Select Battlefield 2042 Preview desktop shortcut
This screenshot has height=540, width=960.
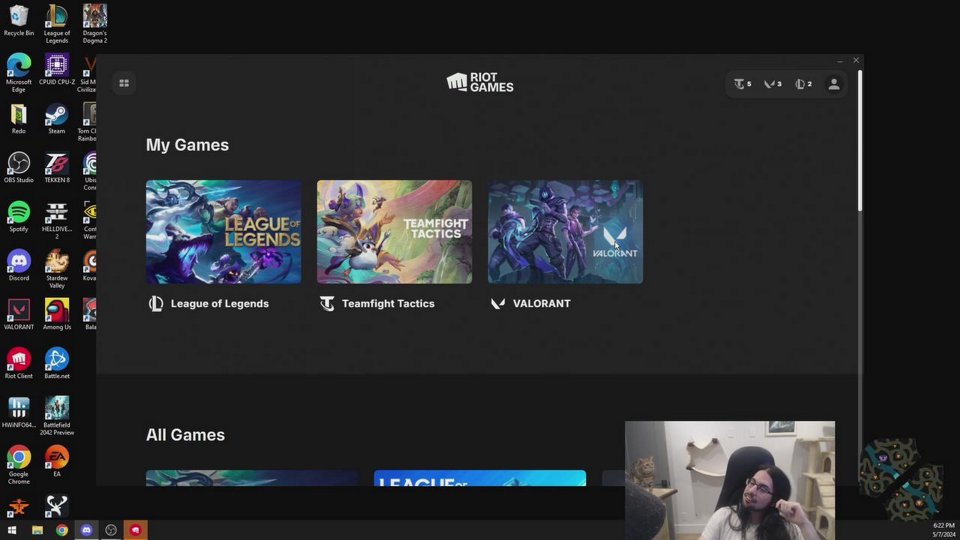tap(57, 416)
